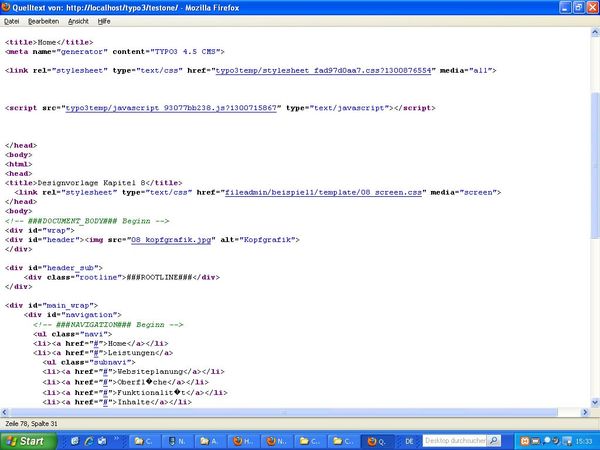Click the # link before Websiteplanung
Screen dimensions: 600x450
click(x=105, y=372)
